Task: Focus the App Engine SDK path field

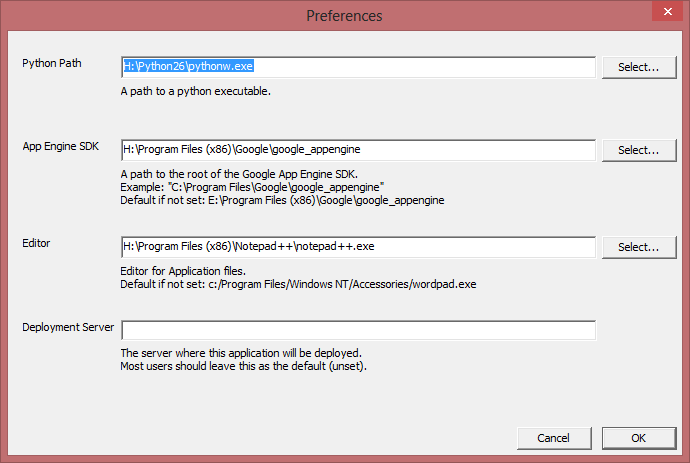Action: (x=358, y=150)
